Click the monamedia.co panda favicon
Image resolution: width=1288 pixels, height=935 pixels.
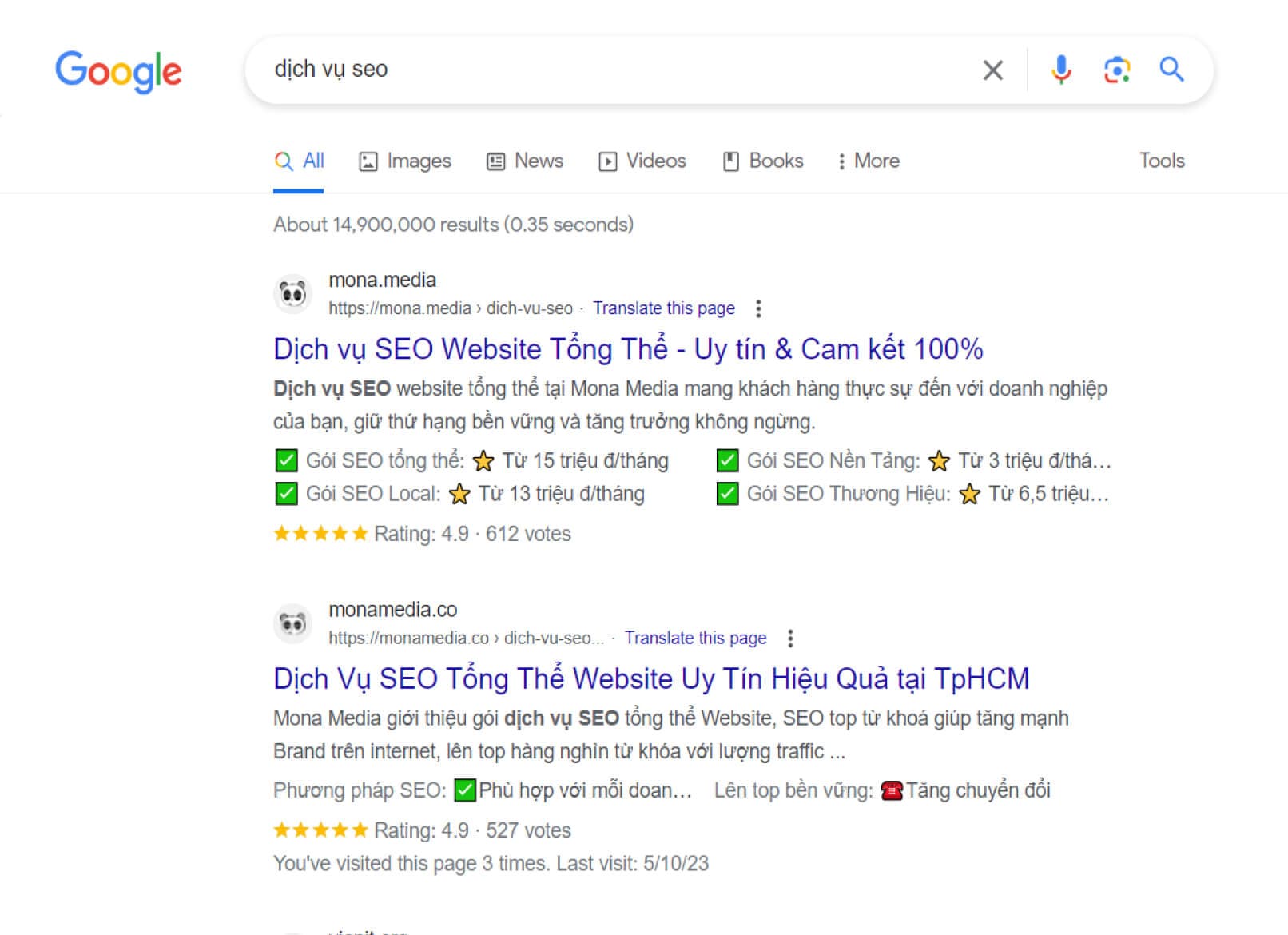point(293,623)
